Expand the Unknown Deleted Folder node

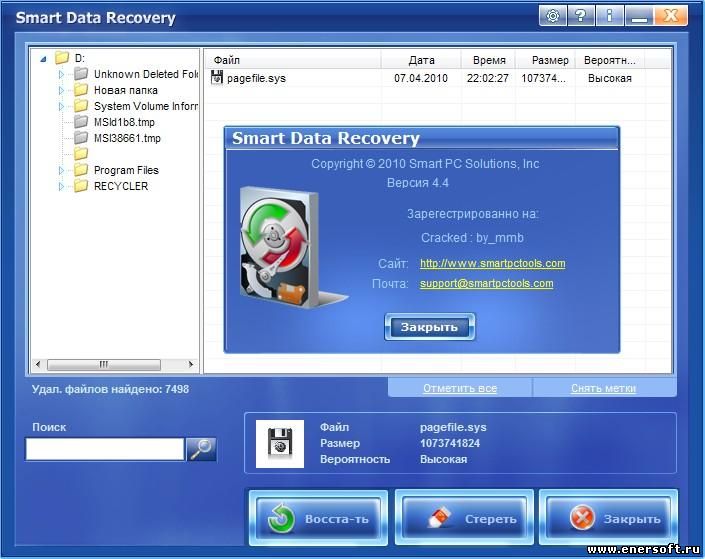pyautogui.click(x=61, y=74)
